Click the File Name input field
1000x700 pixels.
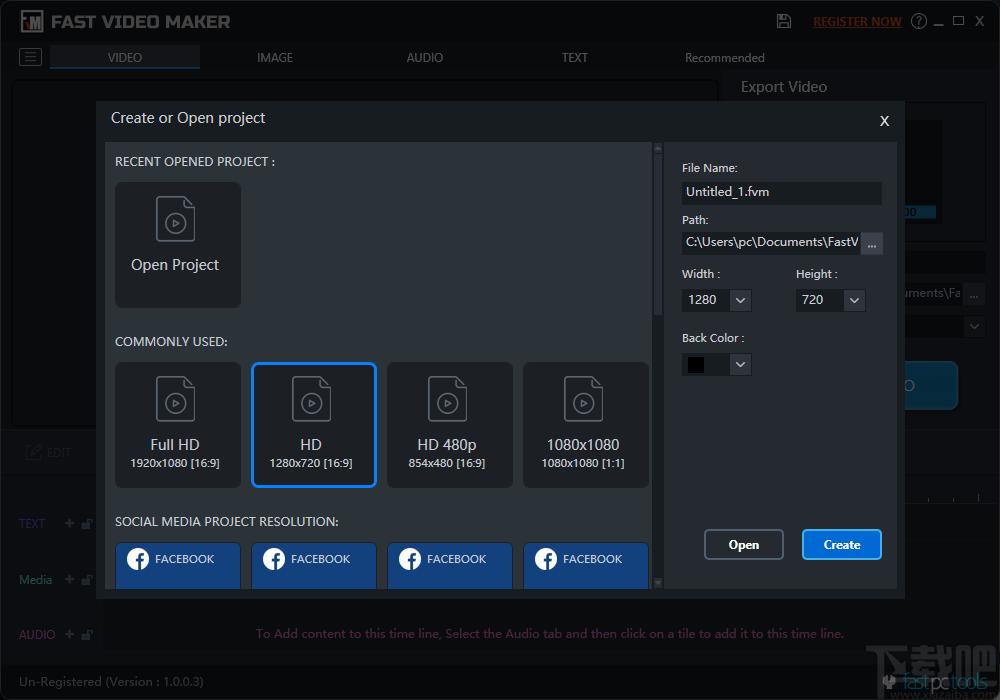coord(781,192)
